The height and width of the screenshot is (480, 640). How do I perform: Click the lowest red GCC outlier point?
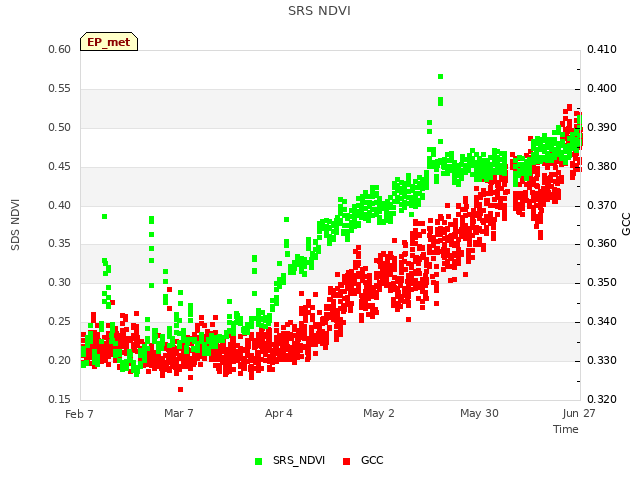pos(180,389)
